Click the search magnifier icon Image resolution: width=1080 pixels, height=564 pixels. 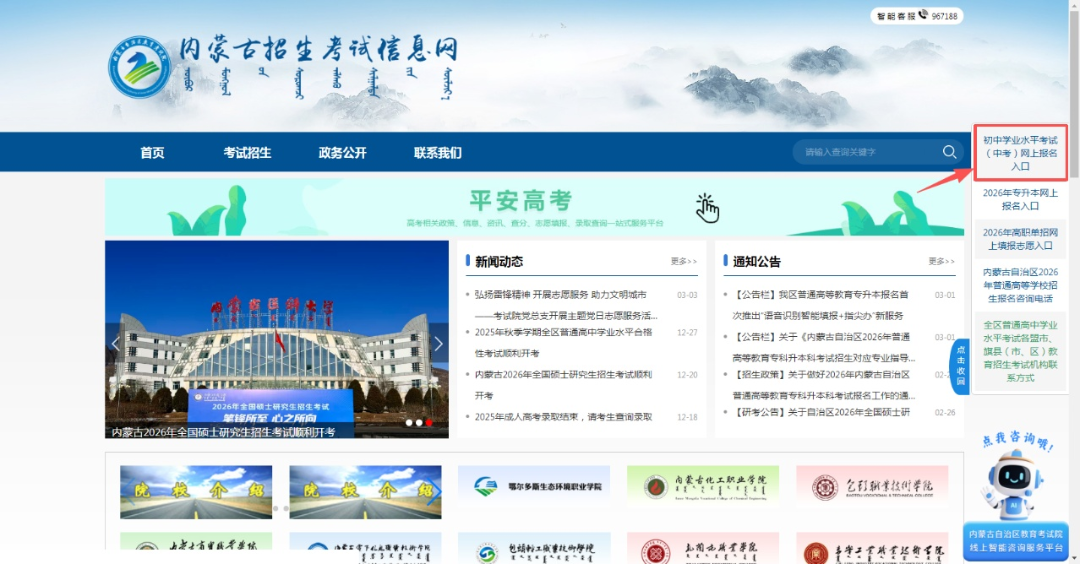[949, 152]
